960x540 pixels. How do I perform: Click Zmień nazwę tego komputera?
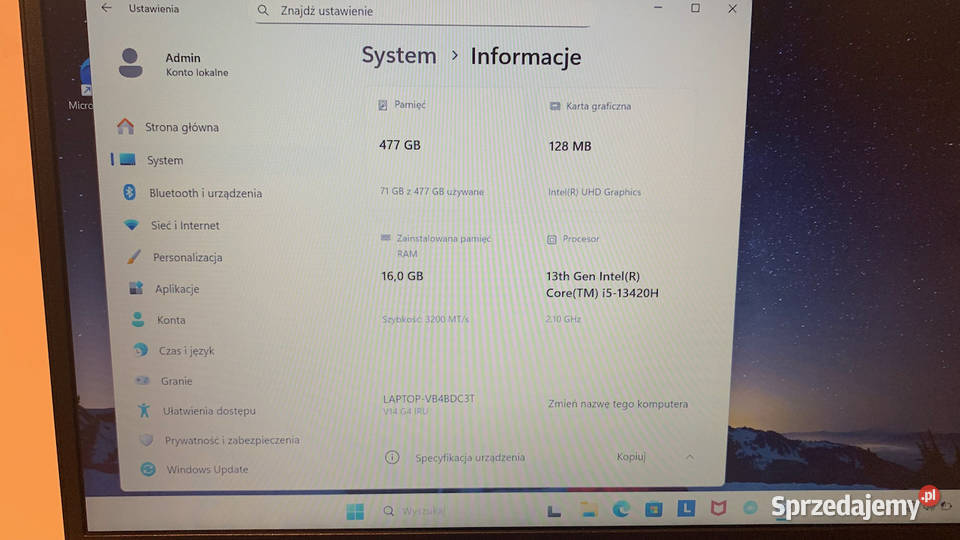pos(618,404)
